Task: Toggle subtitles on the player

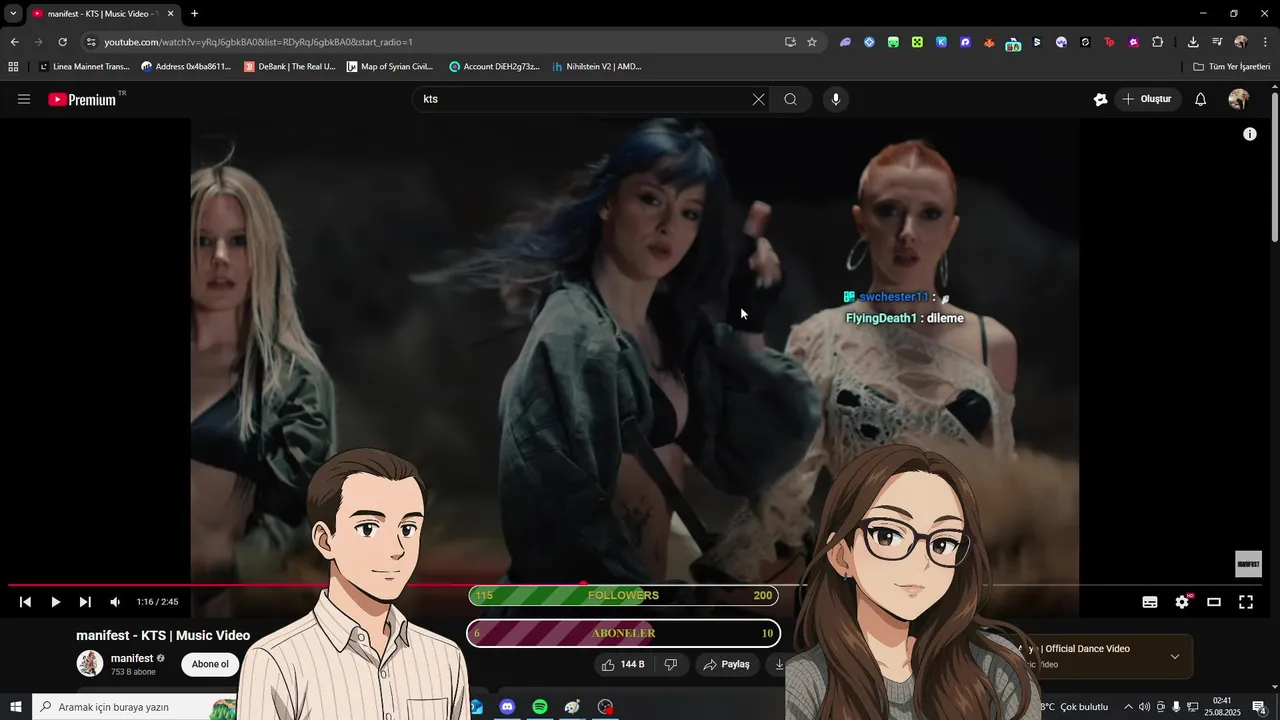Action: tap(1150, 602)
